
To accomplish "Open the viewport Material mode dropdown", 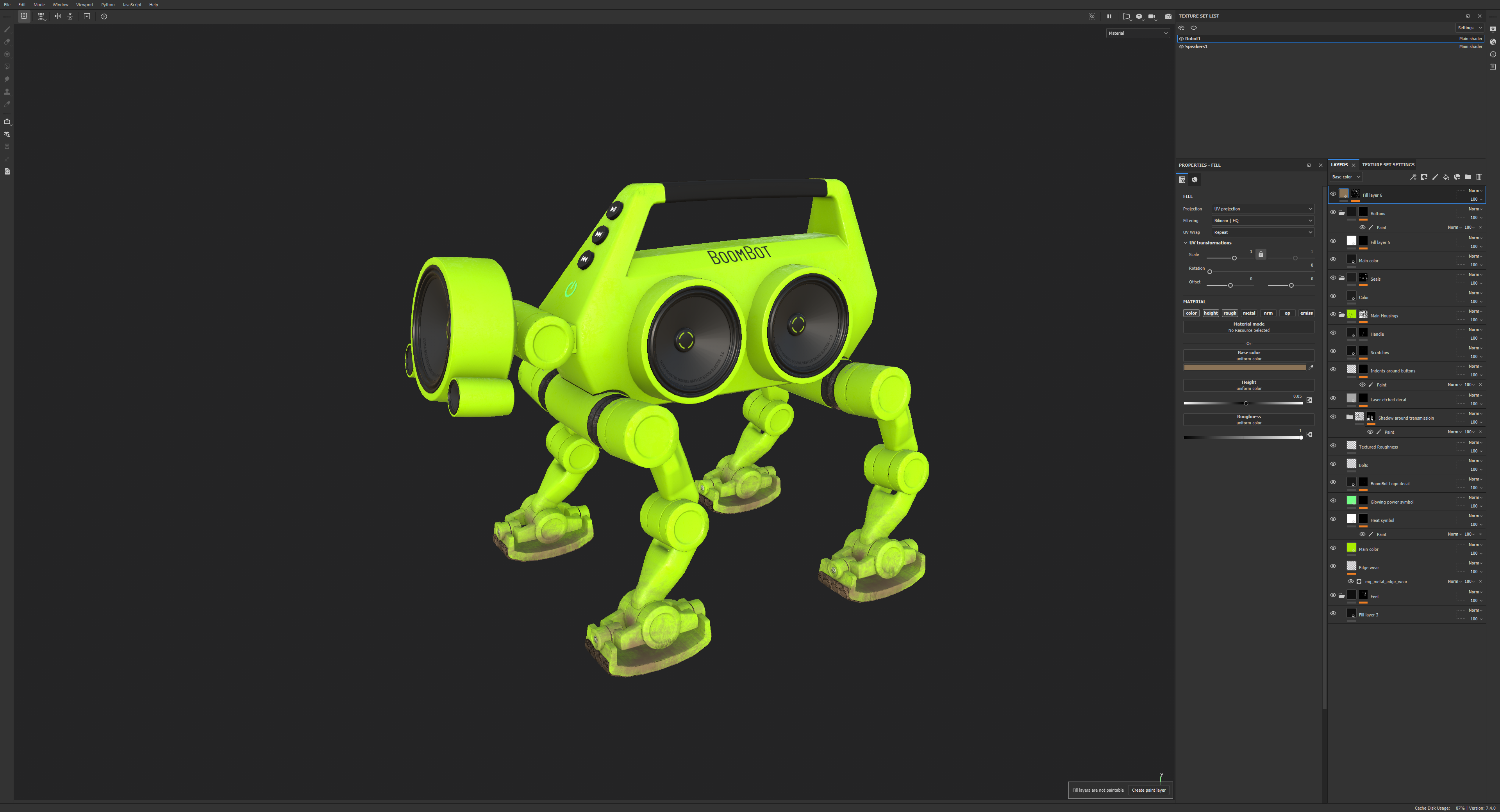I will point(1138,33).
